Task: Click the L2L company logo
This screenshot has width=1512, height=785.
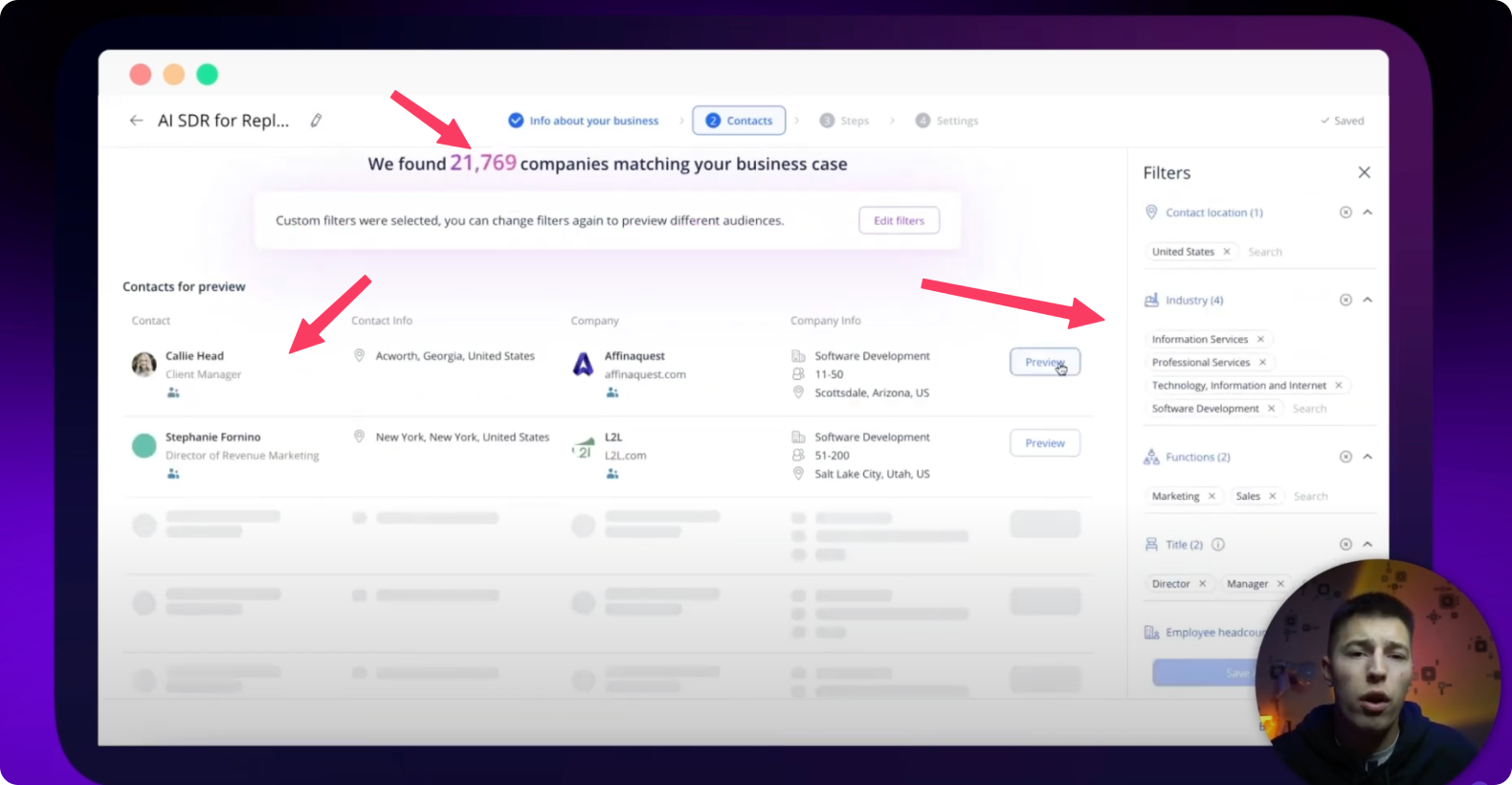Action: [583, 449]
